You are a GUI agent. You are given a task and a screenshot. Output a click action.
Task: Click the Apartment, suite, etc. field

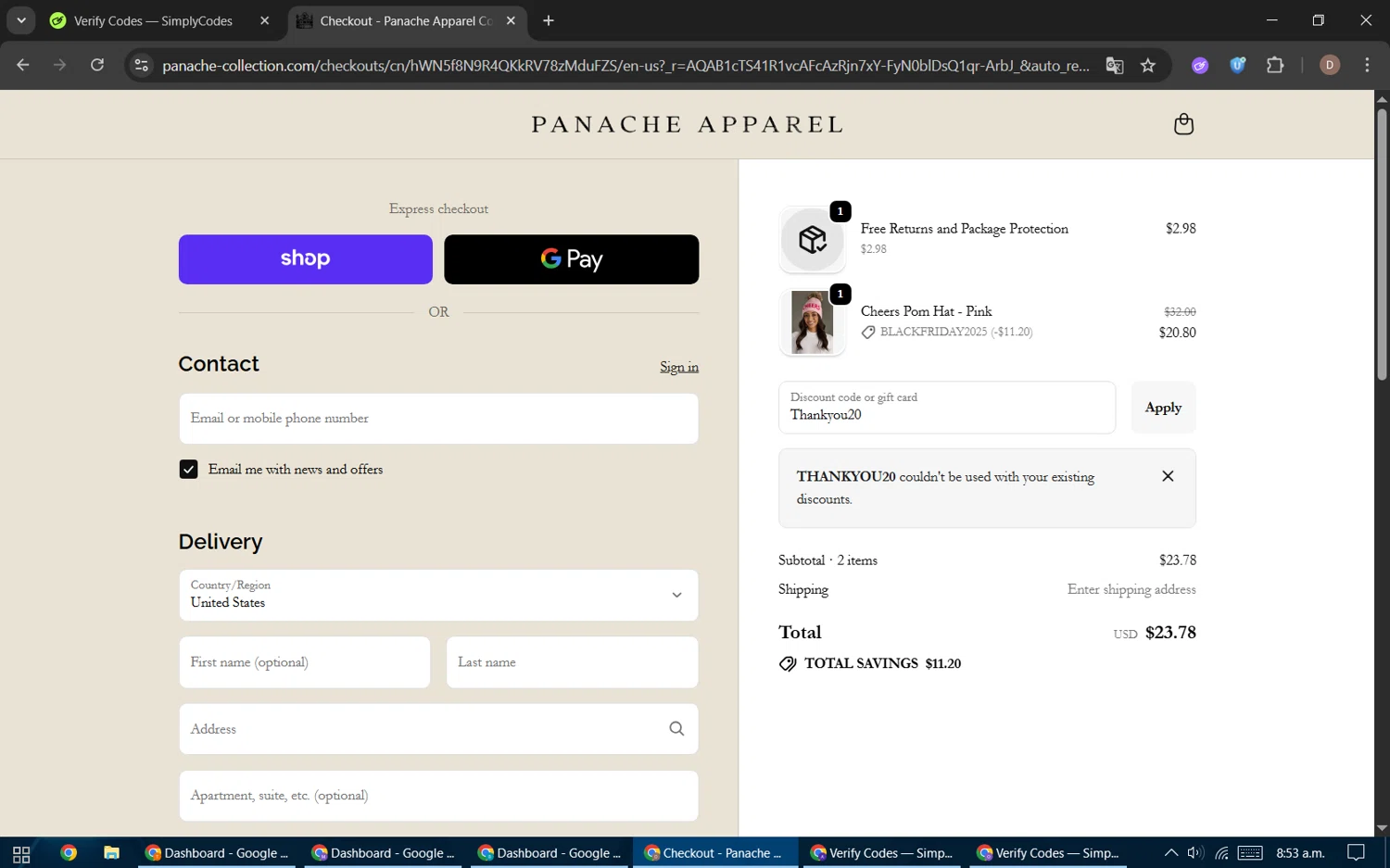pos(438,796)
